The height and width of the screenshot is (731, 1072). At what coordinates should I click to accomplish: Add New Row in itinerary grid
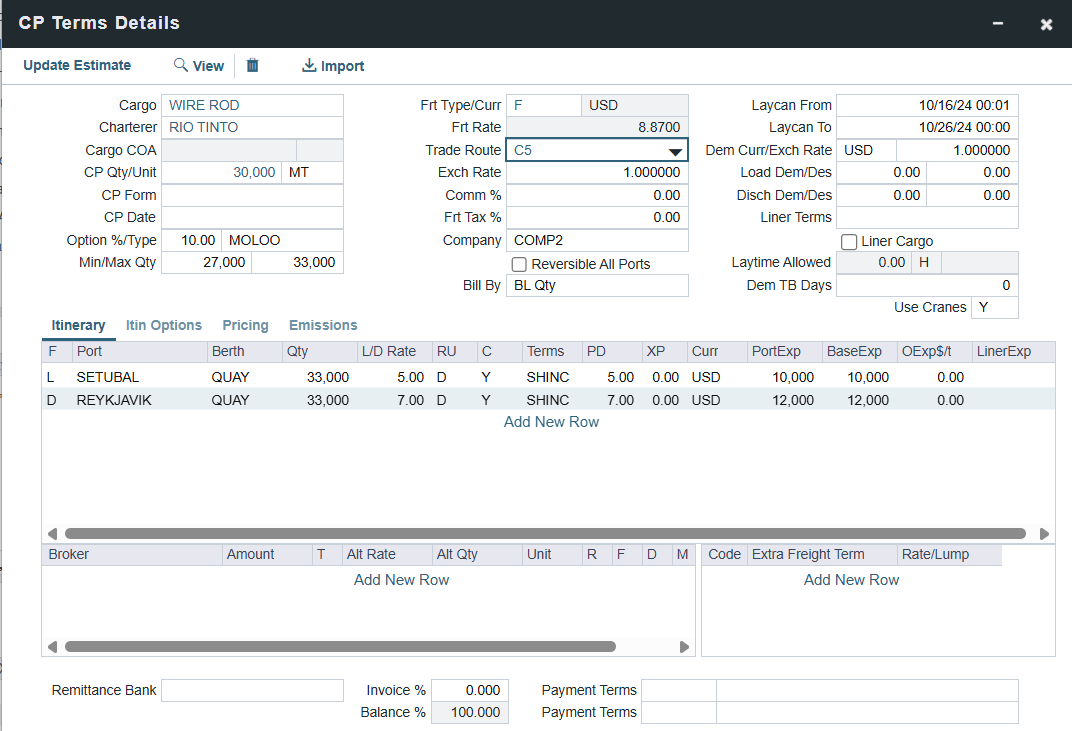pos(551,422)
